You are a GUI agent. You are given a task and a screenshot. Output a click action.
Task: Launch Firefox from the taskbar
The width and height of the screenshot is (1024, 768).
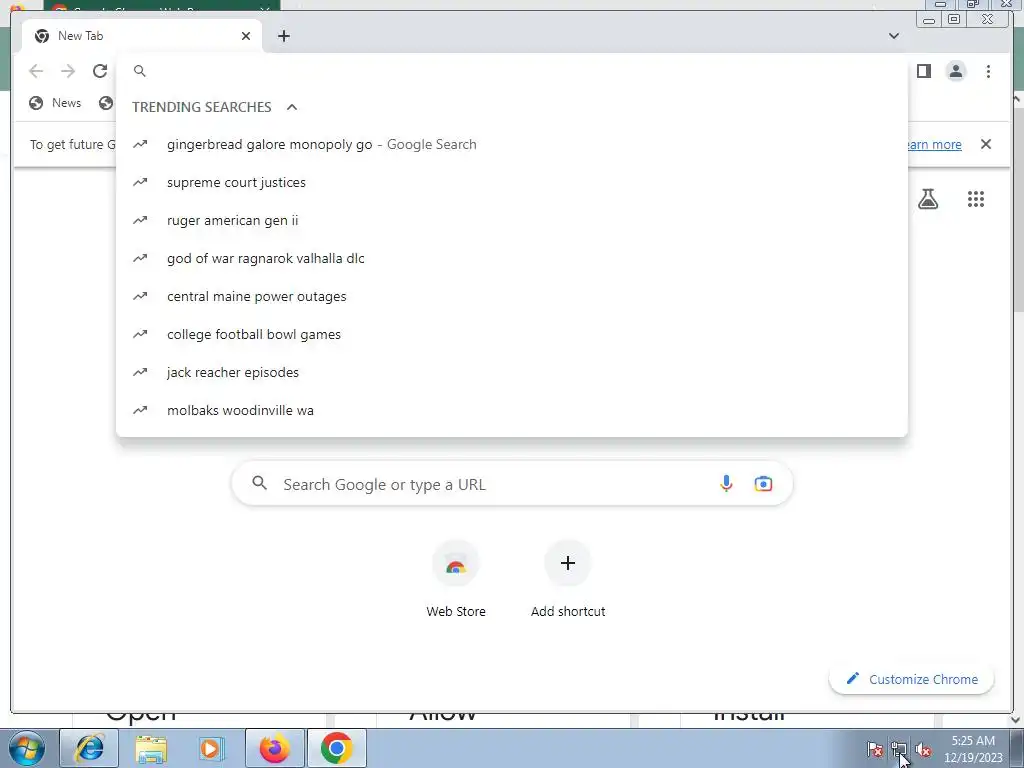[x=274, y=748]
